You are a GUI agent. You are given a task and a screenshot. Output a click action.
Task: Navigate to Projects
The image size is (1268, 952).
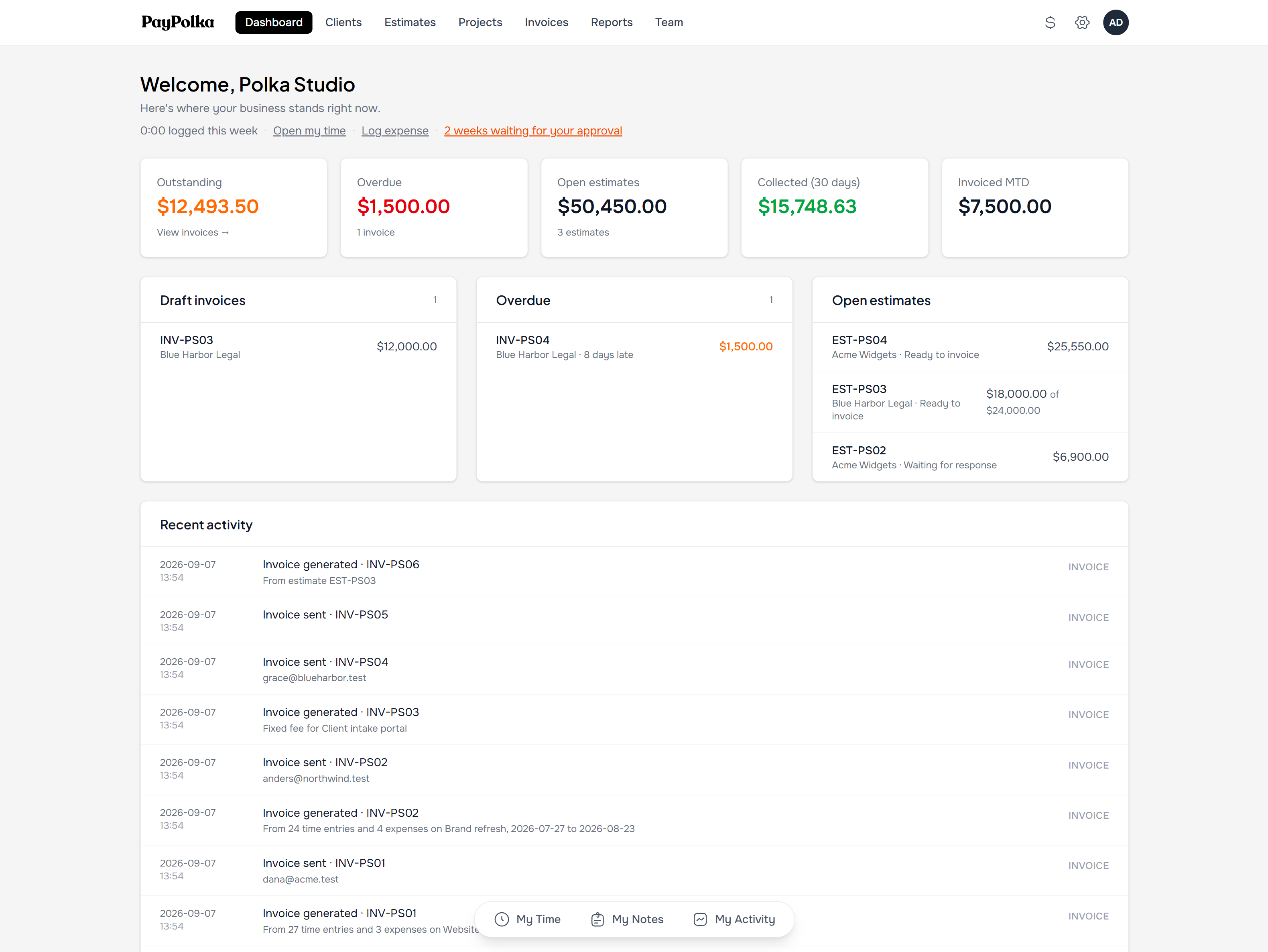[480, 22]
